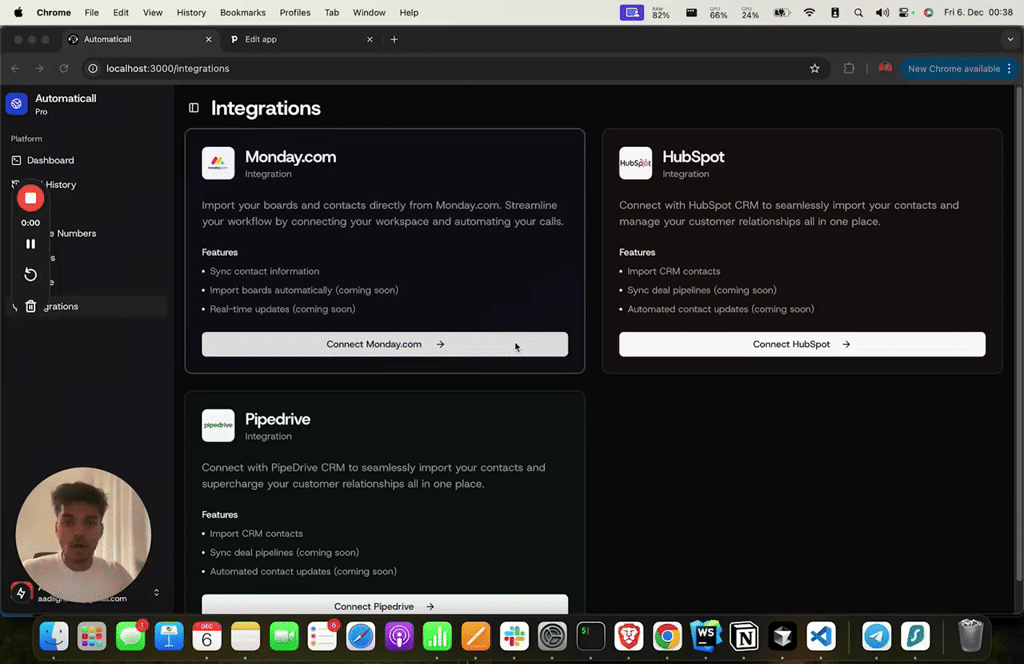The height and width of the screenshot is (664, 1024).
Task: Reload the current page
Action: (63, 69)
